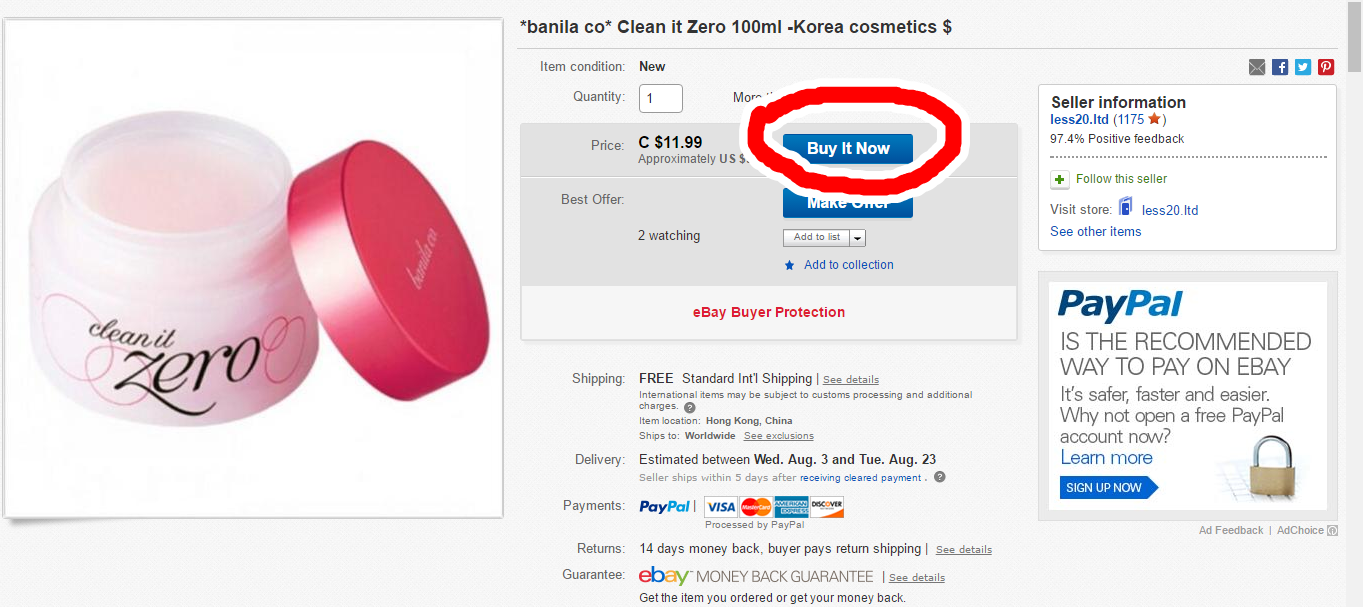This screenshot has height=607, width=1363.
Task: Share the listing by email icon
Action: (x=1257, y=67)
